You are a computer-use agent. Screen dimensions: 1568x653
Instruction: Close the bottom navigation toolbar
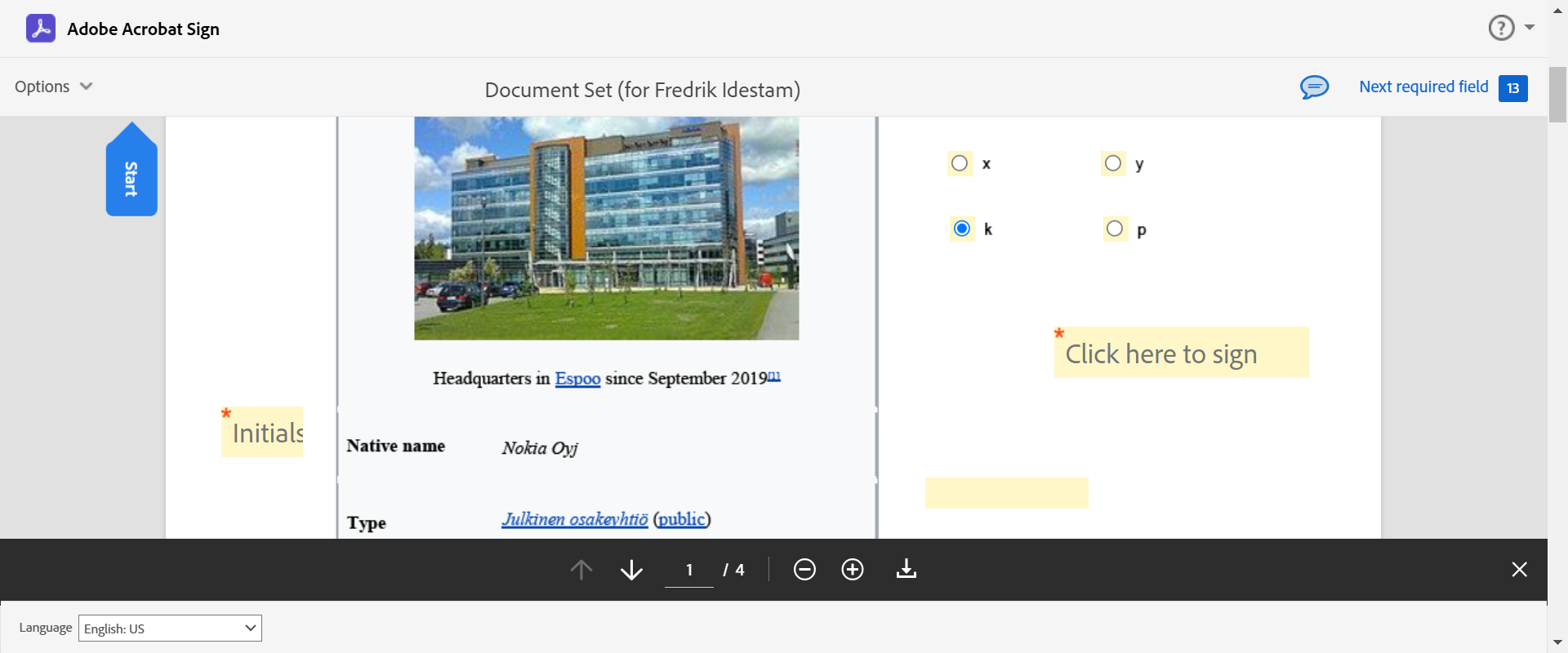[1519, 569]
